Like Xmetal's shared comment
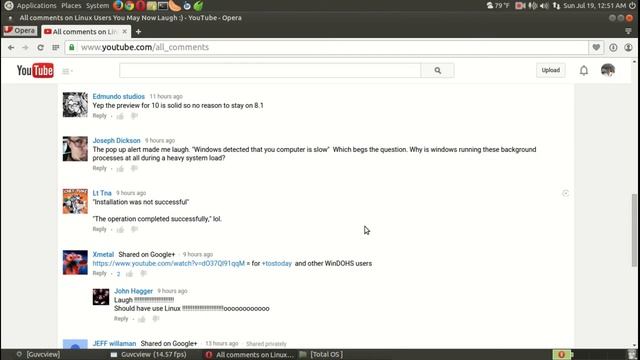Screen dimensions: 640x360 point(129,273)
